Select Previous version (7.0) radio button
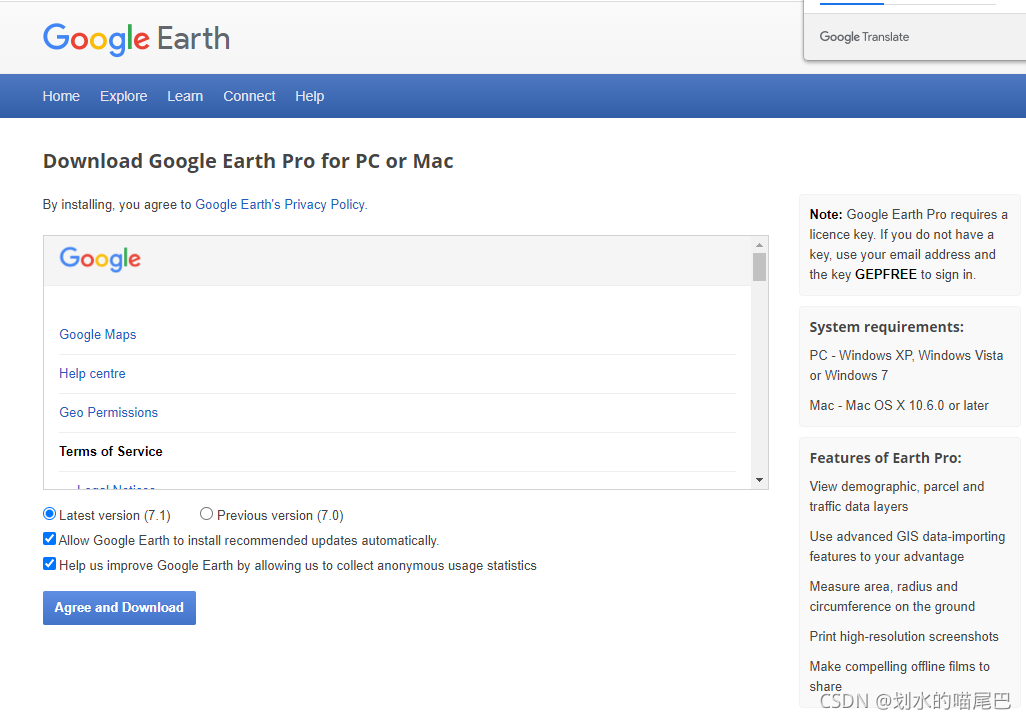This screenshot has width=1026, height=719. click(206, 514)
